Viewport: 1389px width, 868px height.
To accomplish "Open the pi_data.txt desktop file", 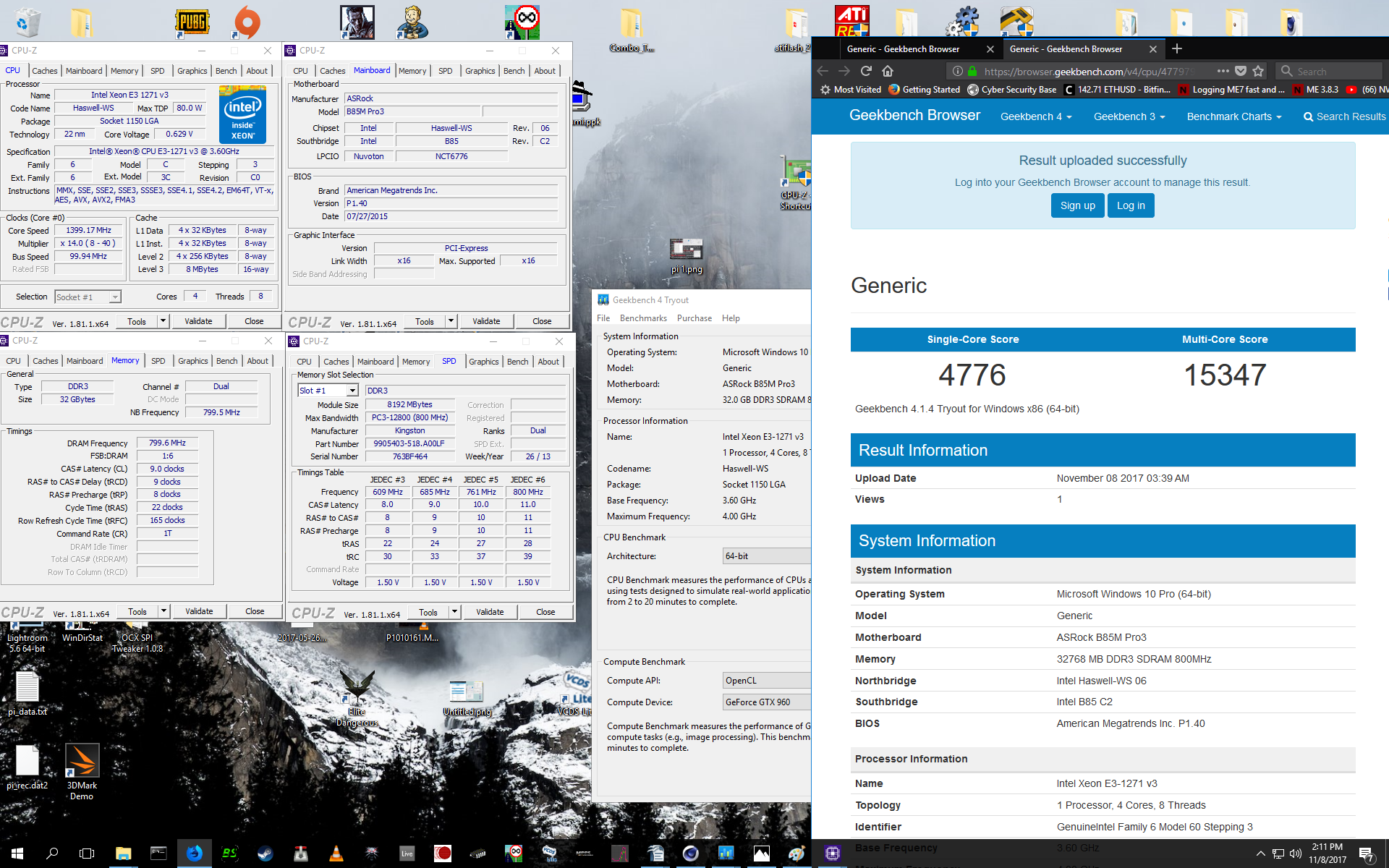I will click(x=27, y=693).
